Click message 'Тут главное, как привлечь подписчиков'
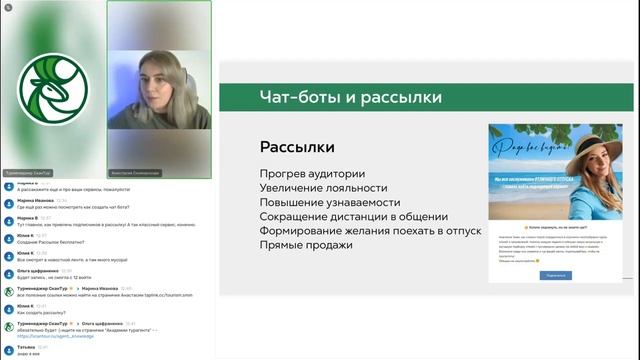The image size is (640, 360). pos(107,225)
